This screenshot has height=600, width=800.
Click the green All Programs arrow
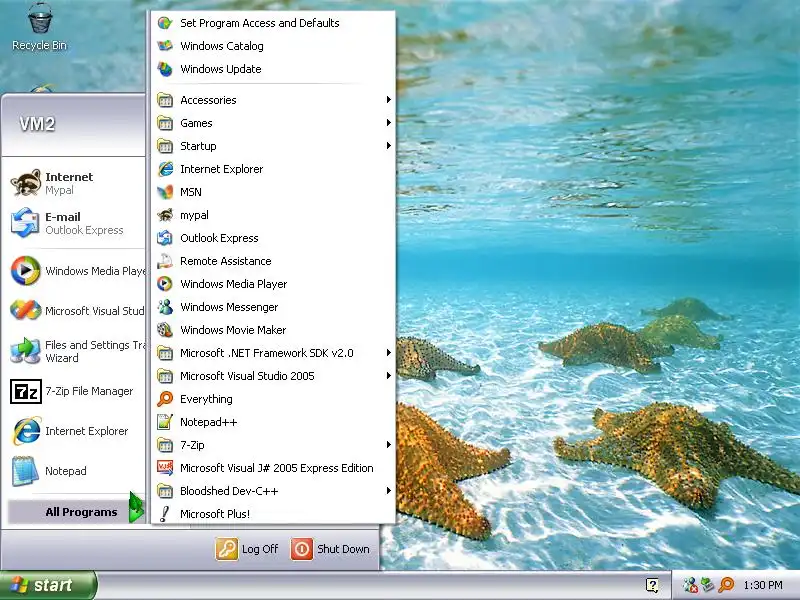click(136, 507)
